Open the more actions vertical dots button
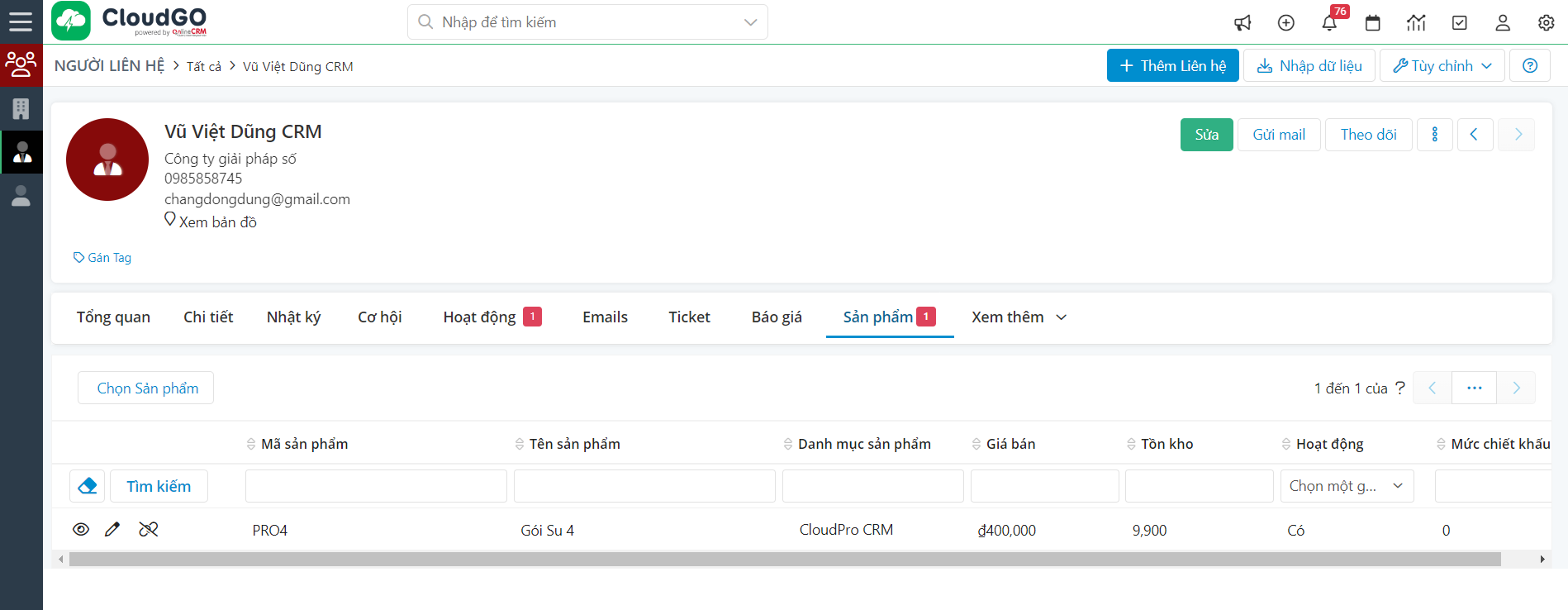 (x=1435, y=135)
